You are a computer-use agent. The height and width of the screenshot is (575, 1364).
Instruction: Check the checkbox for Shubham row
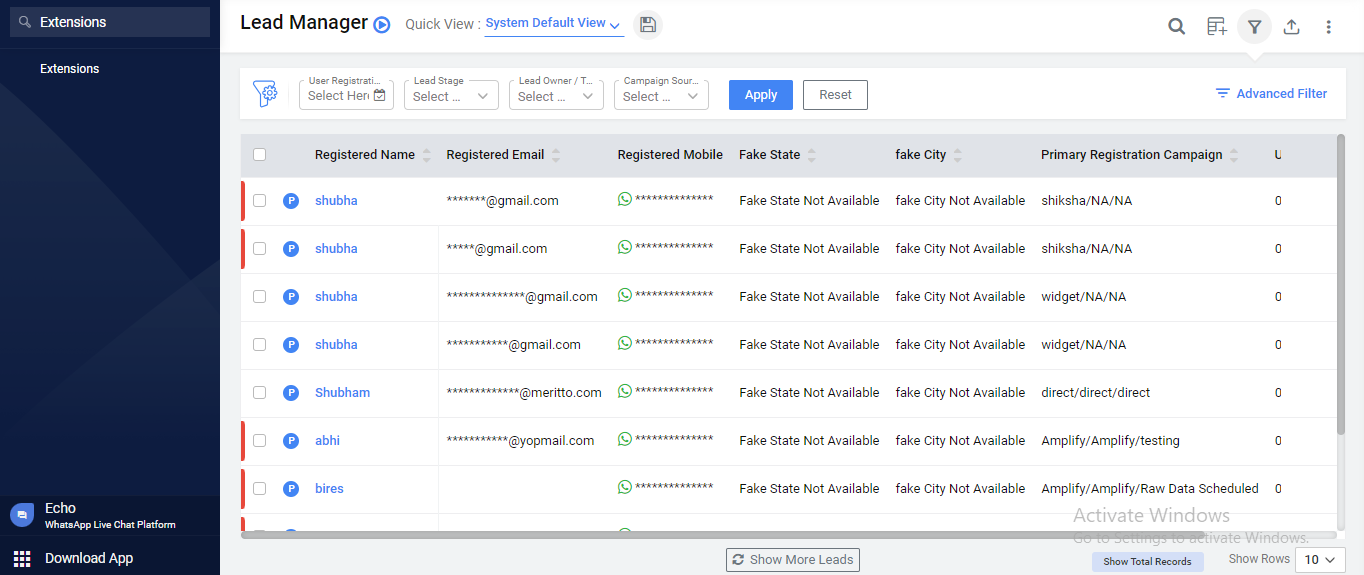pyautogui.click(x=260, y=393)
